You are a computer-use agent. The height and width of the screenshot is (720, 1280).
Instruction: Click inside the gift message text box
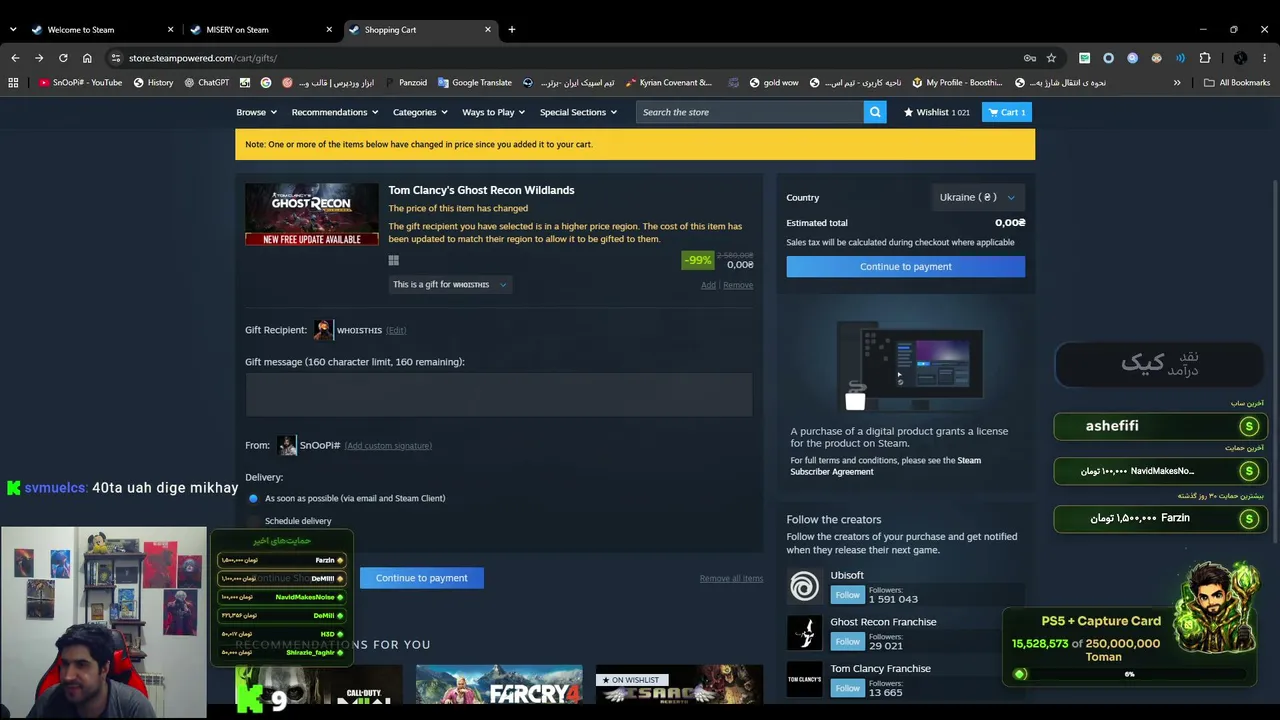[499, 395]
